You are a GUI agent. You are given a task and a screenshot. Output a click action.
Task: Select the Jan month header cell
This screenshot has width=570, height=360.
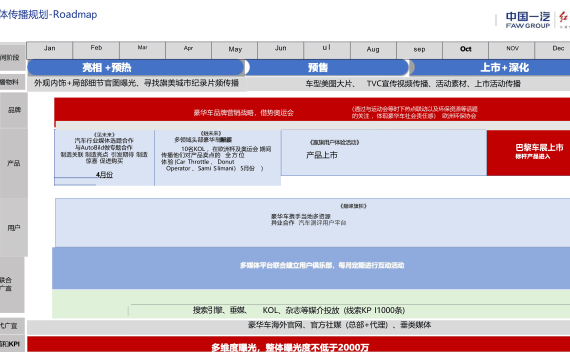(x=50, y=50)
